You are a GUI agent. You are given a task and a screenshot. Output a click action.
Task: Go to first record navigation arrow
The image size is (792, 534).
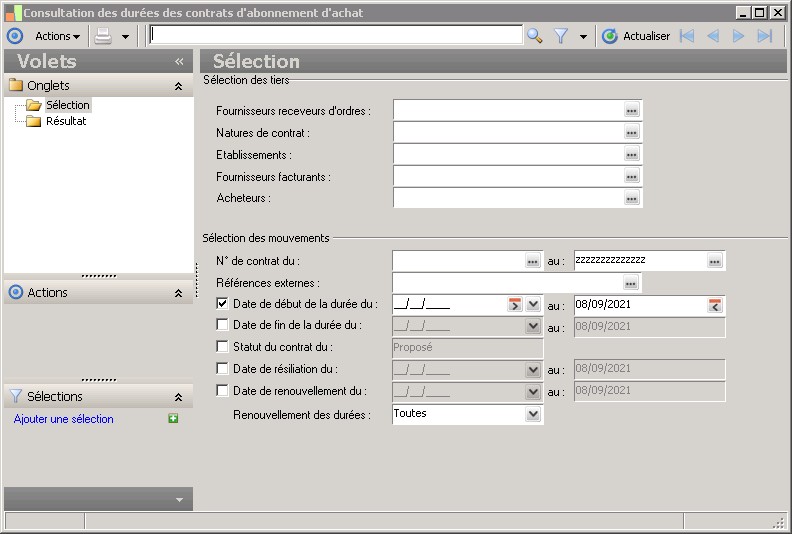(x=687, y=36)
